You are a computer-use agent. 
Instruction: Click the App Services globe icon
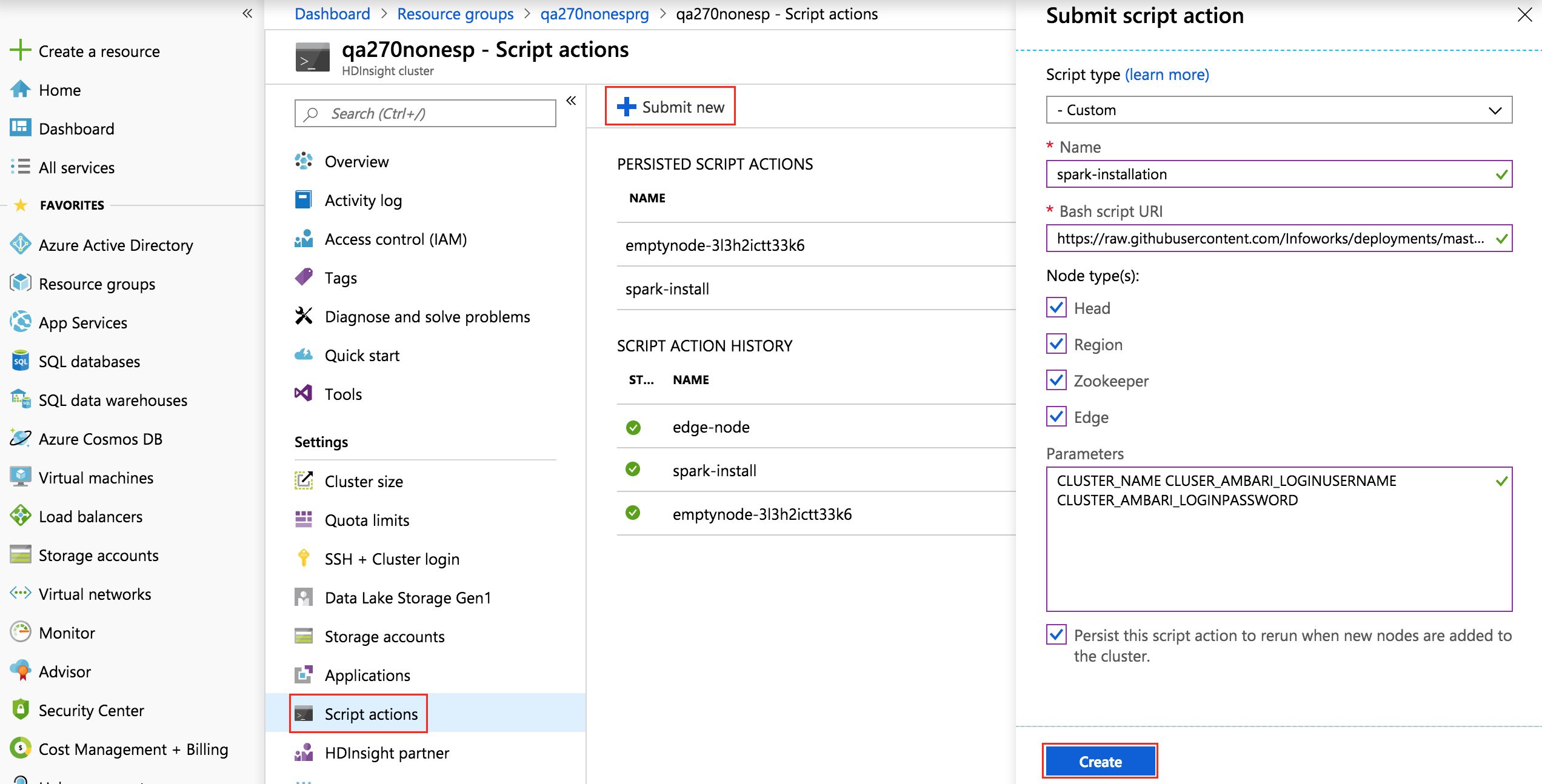tap(21, 322)
